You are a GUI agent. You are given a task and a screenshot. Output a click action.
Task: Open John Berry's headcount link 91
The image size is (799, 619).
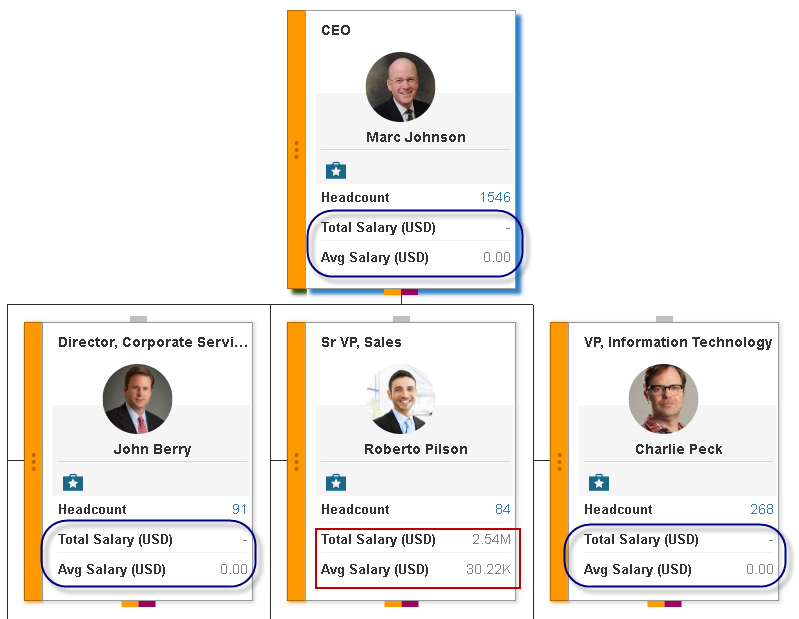239,509
